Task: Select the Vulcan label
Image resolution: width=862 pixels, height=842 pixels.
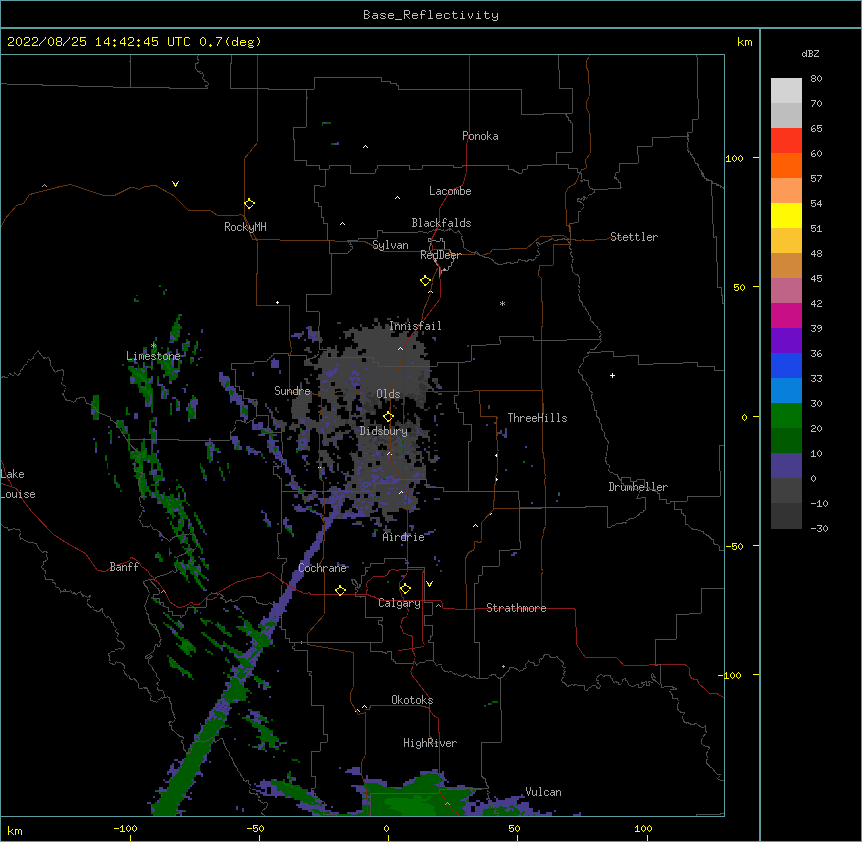Action: coord(543,792)
